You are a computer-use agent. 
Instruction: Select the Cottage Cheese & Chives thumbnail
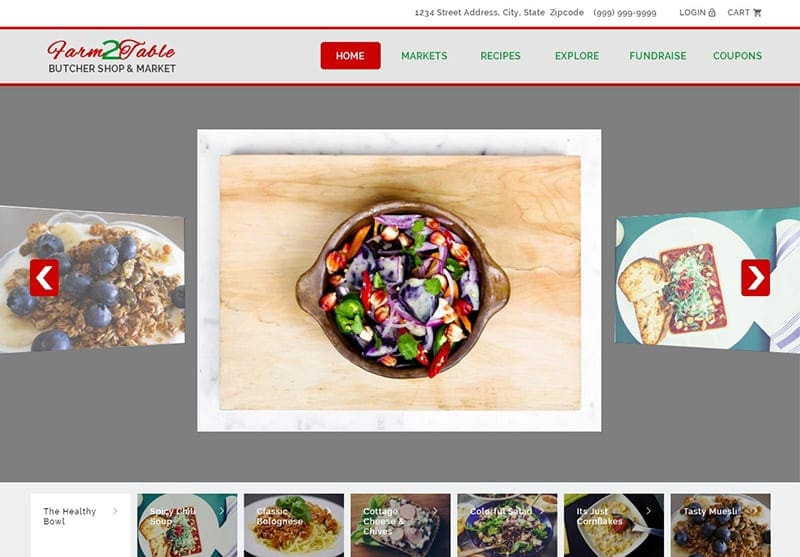click(401, 525)
